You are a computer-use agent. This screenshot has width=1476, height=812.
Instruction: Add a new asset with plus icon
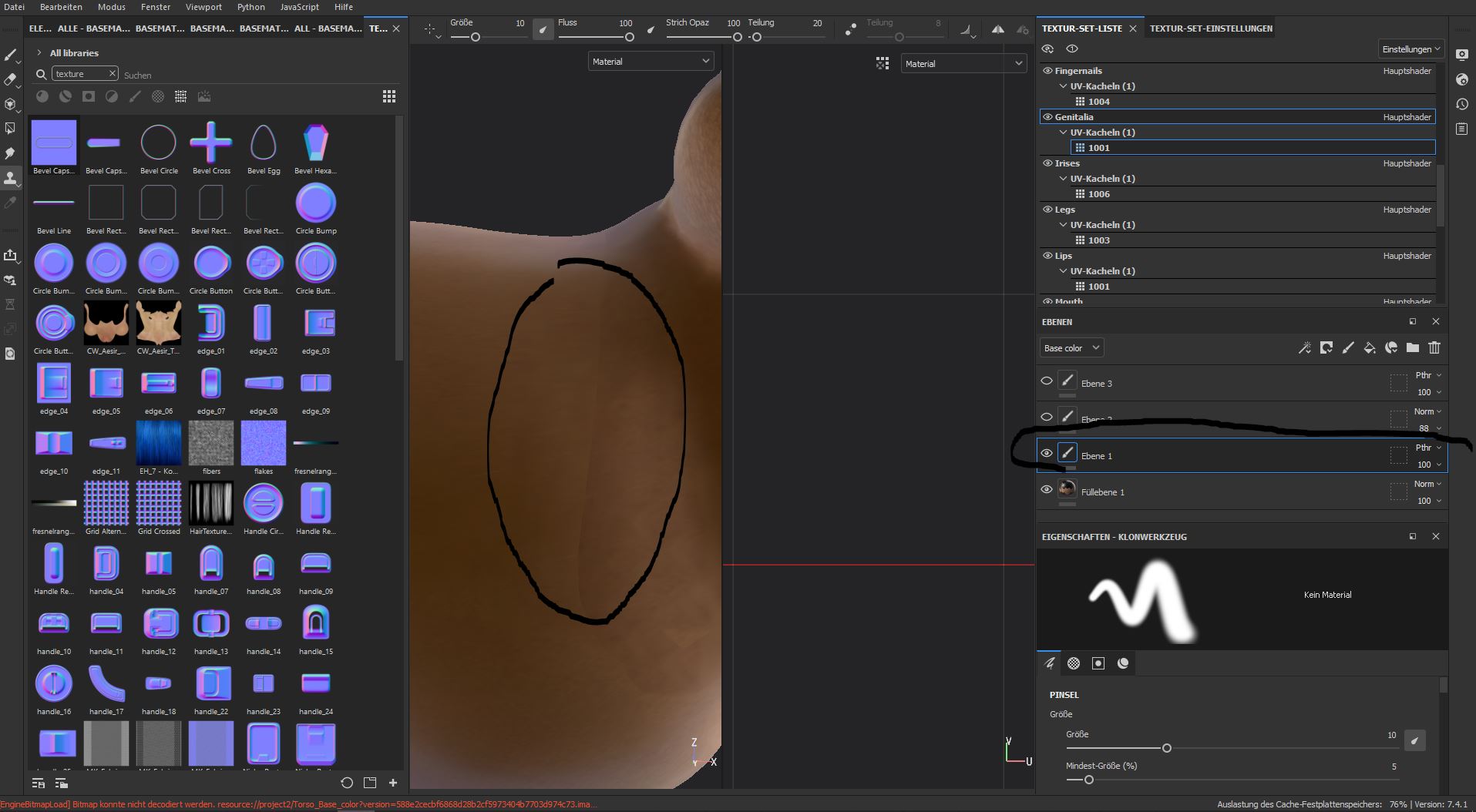click(x=393, y=783)
